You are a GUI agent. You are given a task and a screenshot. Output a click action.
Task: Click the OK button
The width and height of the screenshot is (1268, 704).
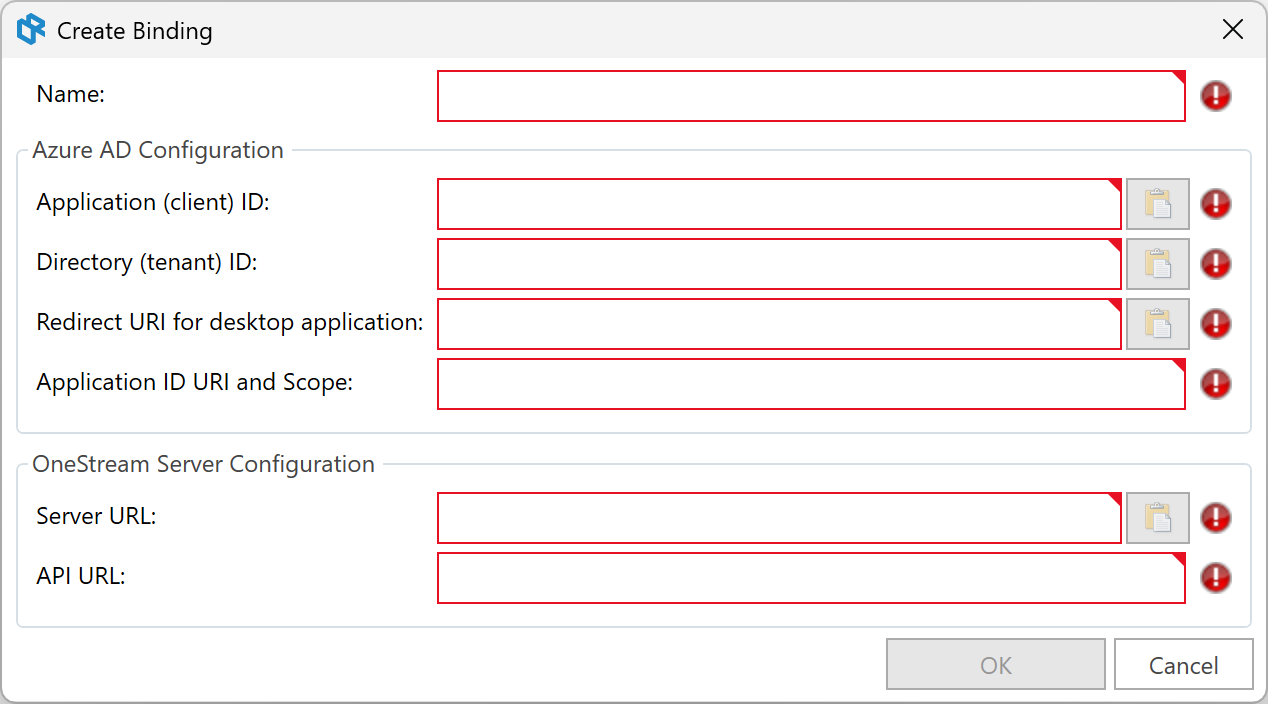[996, 665]
